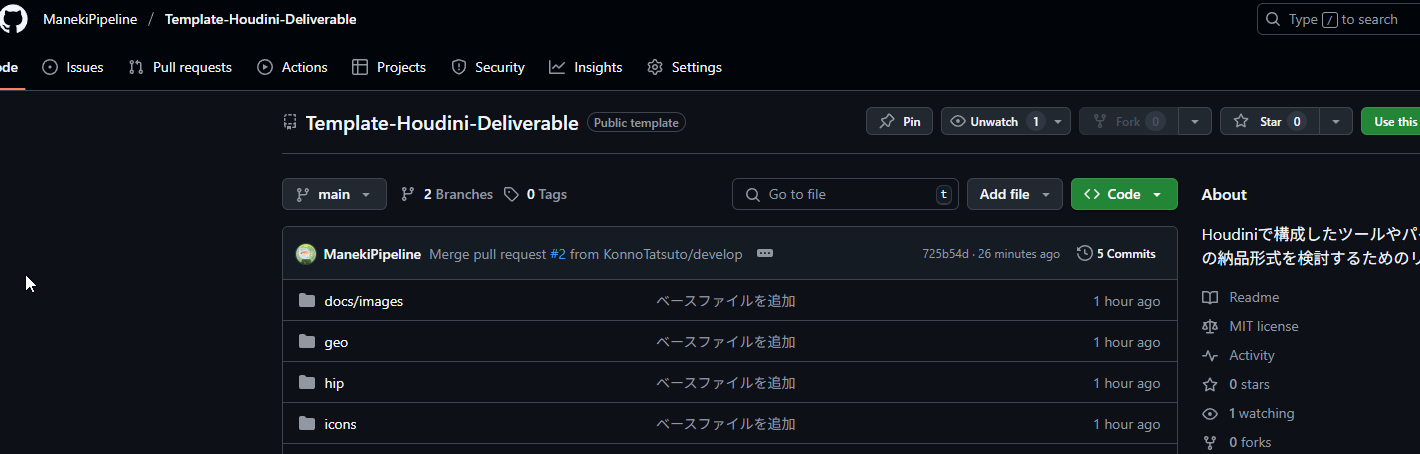Open pull request #2 link
1420x454 pixels.
(558, 254)
